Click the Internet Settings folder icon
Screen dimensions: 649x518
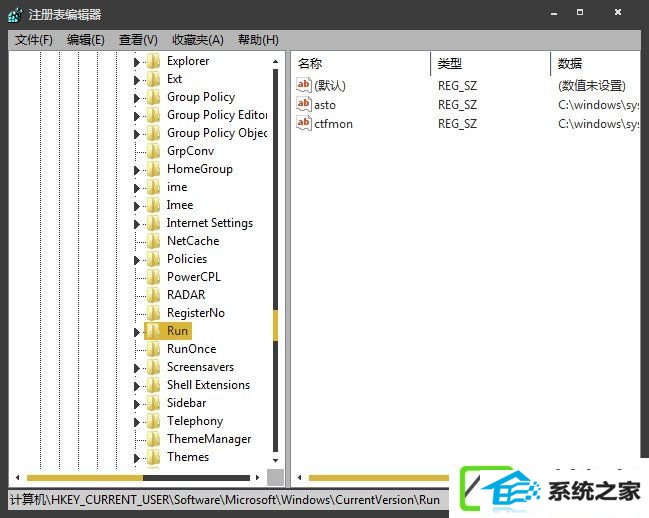(154, 223)
